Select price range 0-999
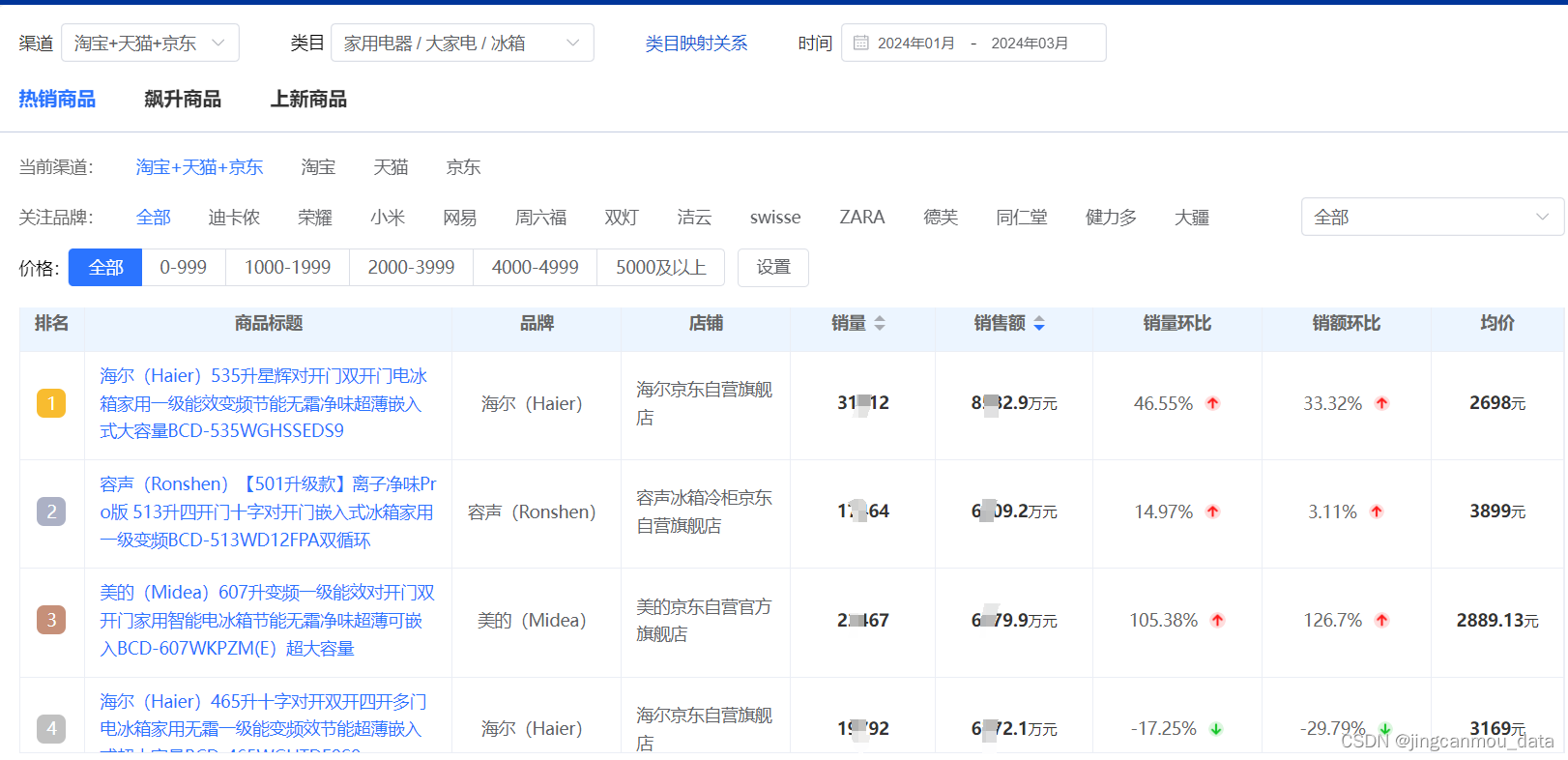 184,268
